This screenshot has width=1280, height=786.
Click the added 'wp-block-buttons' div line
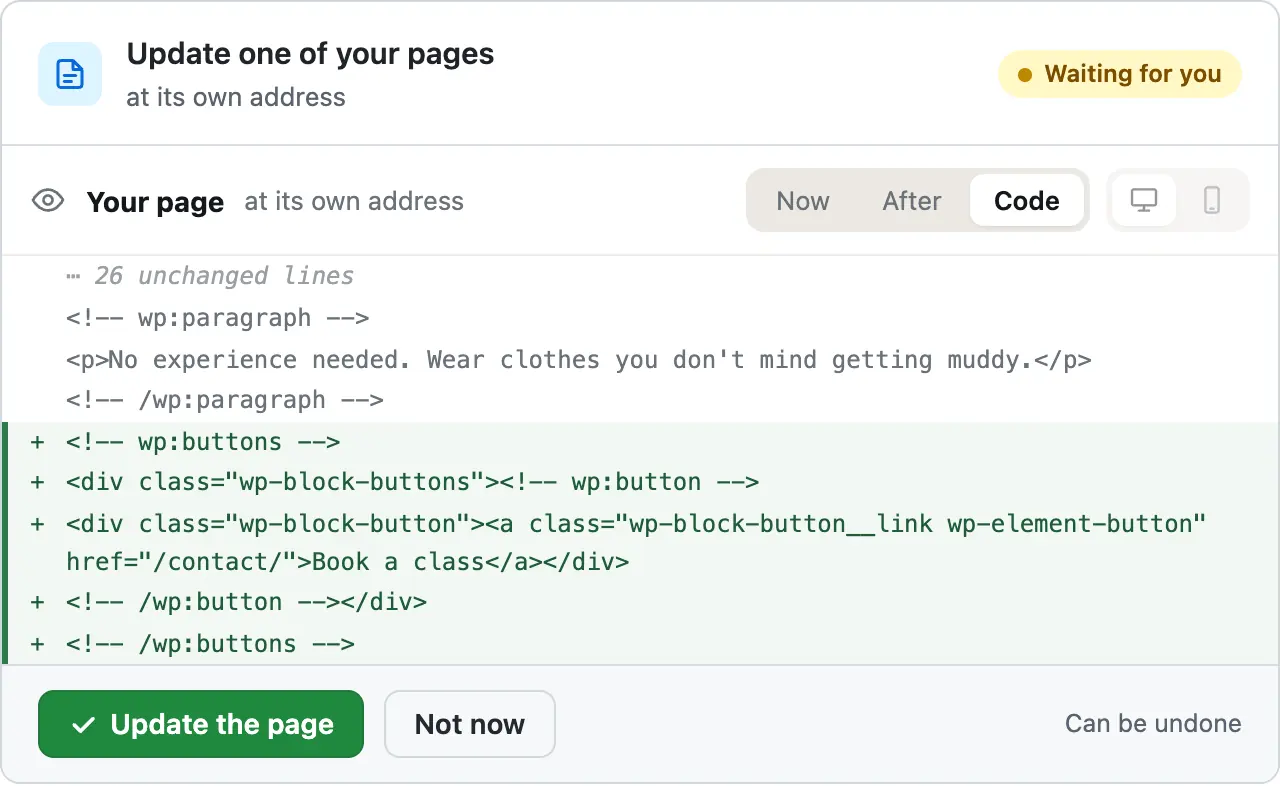pos(640,482)
